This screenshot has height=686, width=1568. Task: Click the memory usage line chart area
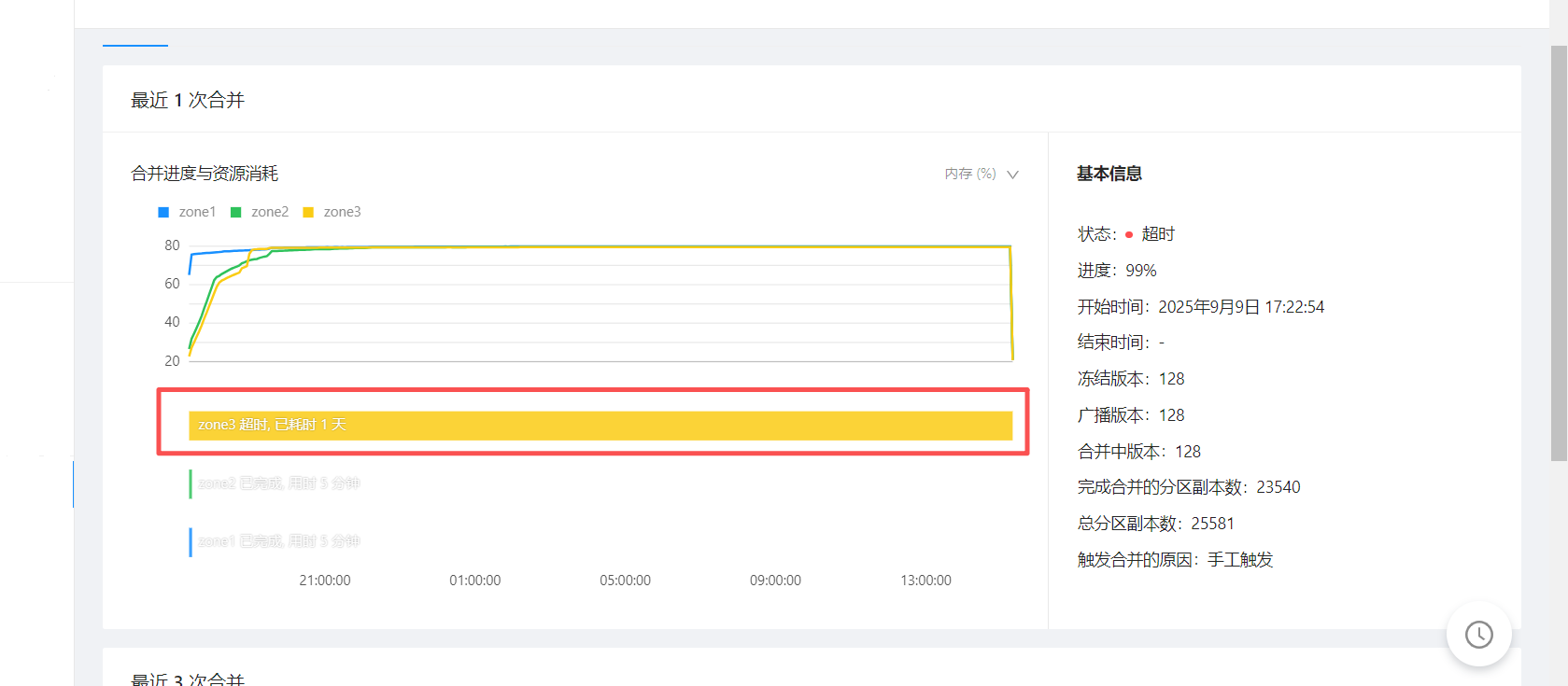click(x=600, y=303)
